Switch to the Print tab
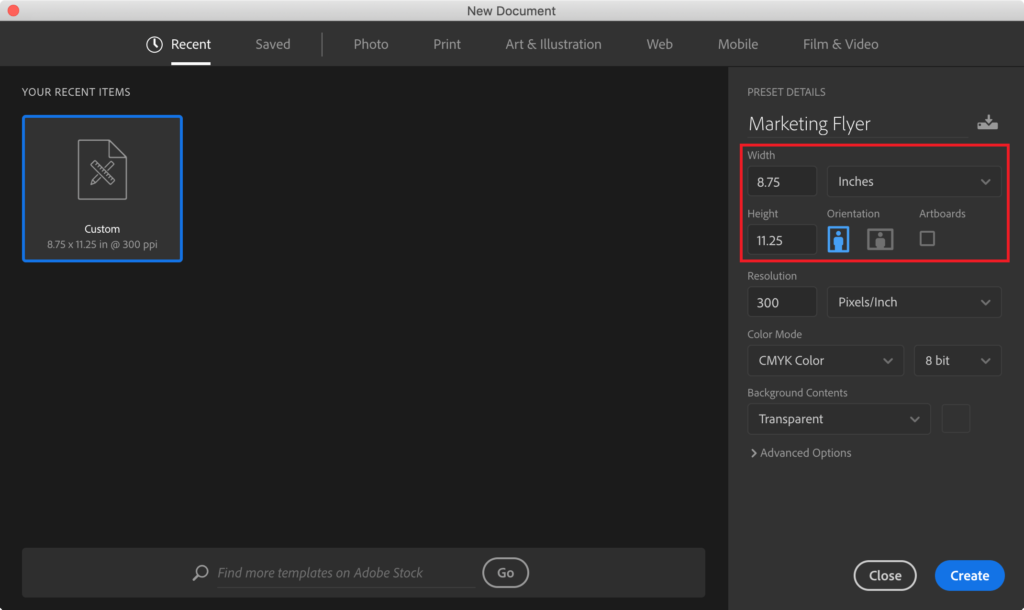 point(447,44)
